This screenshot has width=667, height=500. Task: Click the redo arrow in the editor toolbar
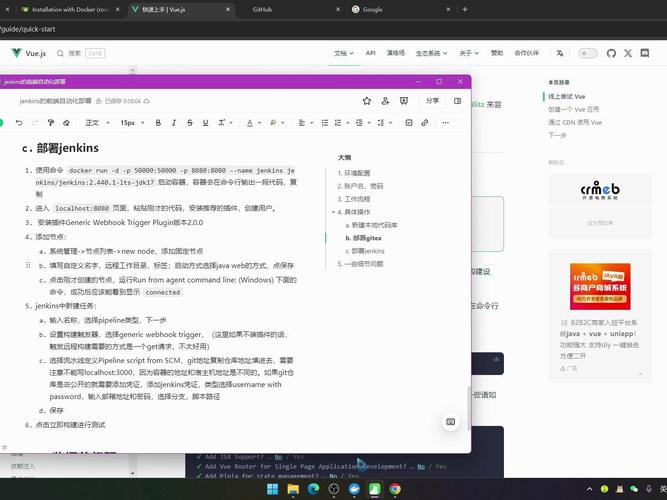click(x=35, y=123)
